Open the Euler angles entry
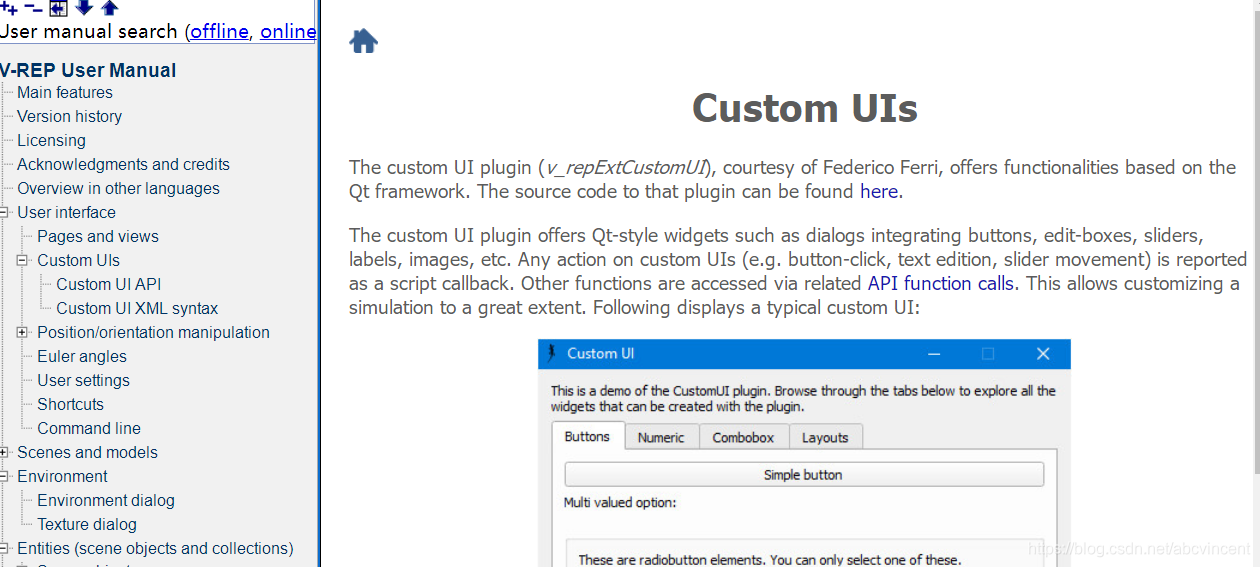This screenshot has width=1260, height=567. 82,356
